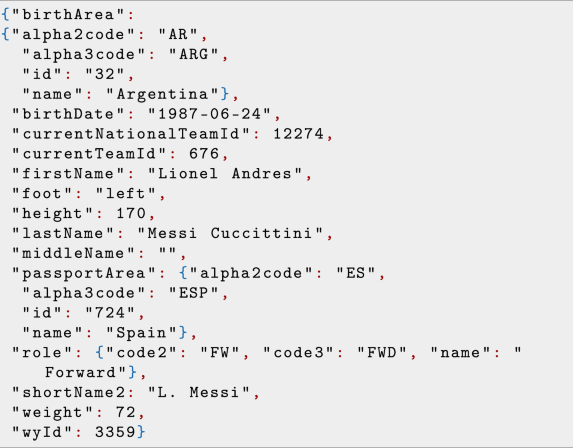Click the empty middleName value
This screenshot has width=573, height=448.
point(168,253)
